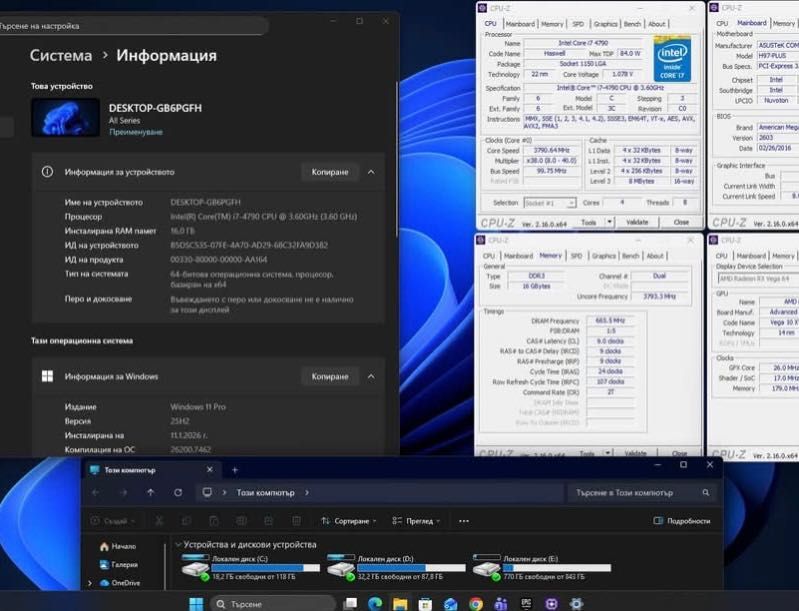The width and height of the screenshot is (799, 611).
Task: Click the PC icon in Explorer address bar
Action: (207, 493)
